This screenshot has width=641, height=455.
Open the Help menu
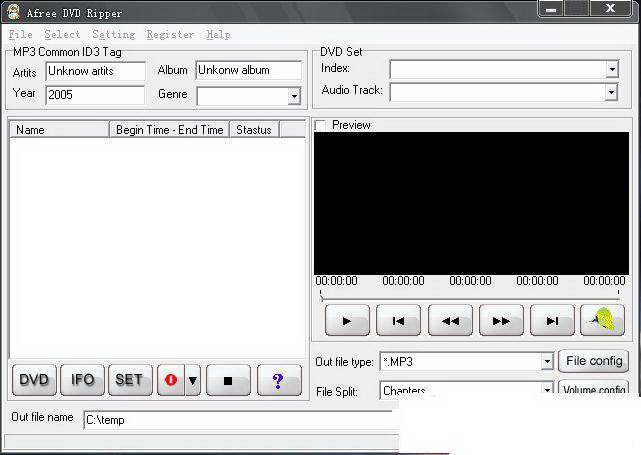(218, 34)
